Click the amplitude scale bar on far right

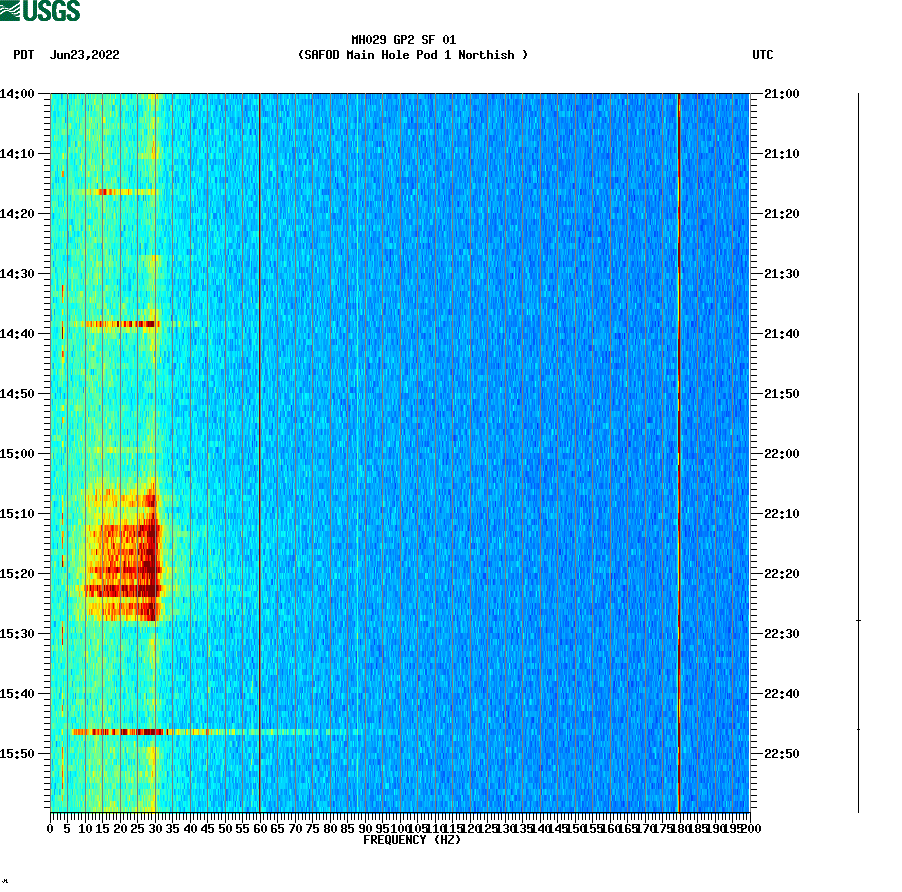[x=857, y=450]
